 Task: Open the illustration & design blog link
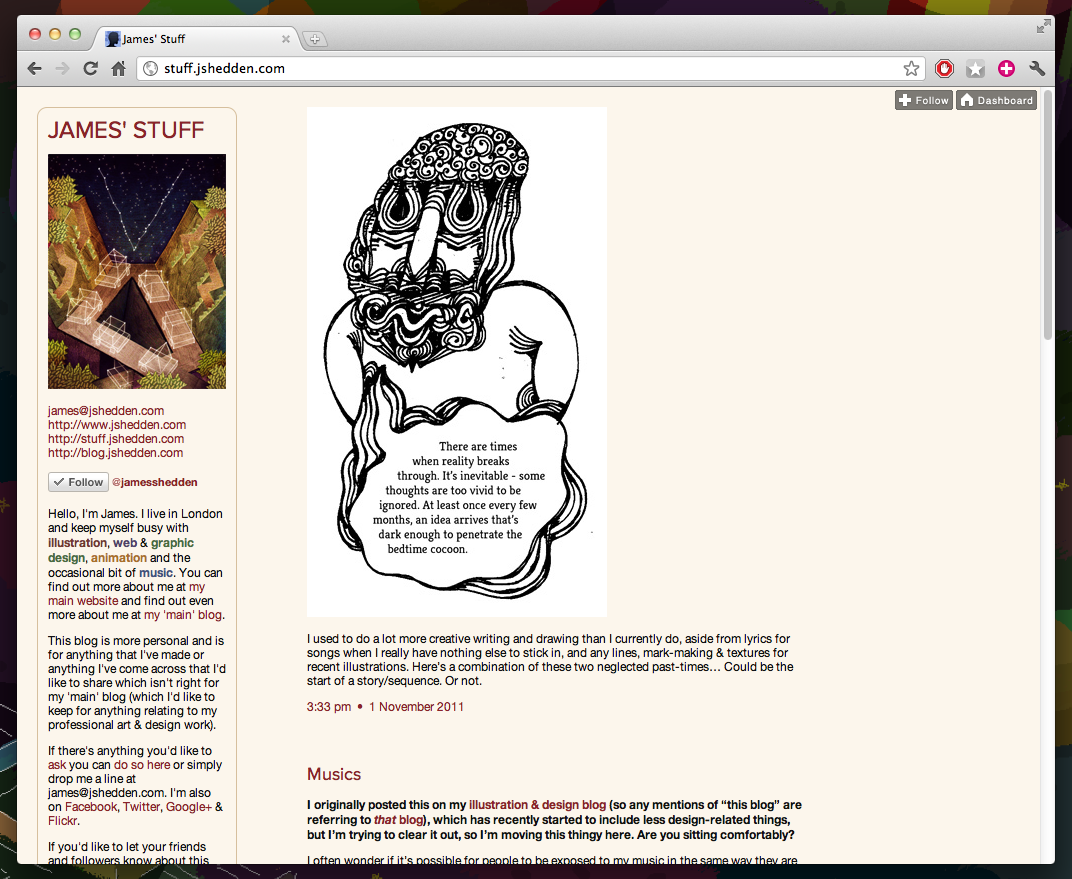point(537,804)
